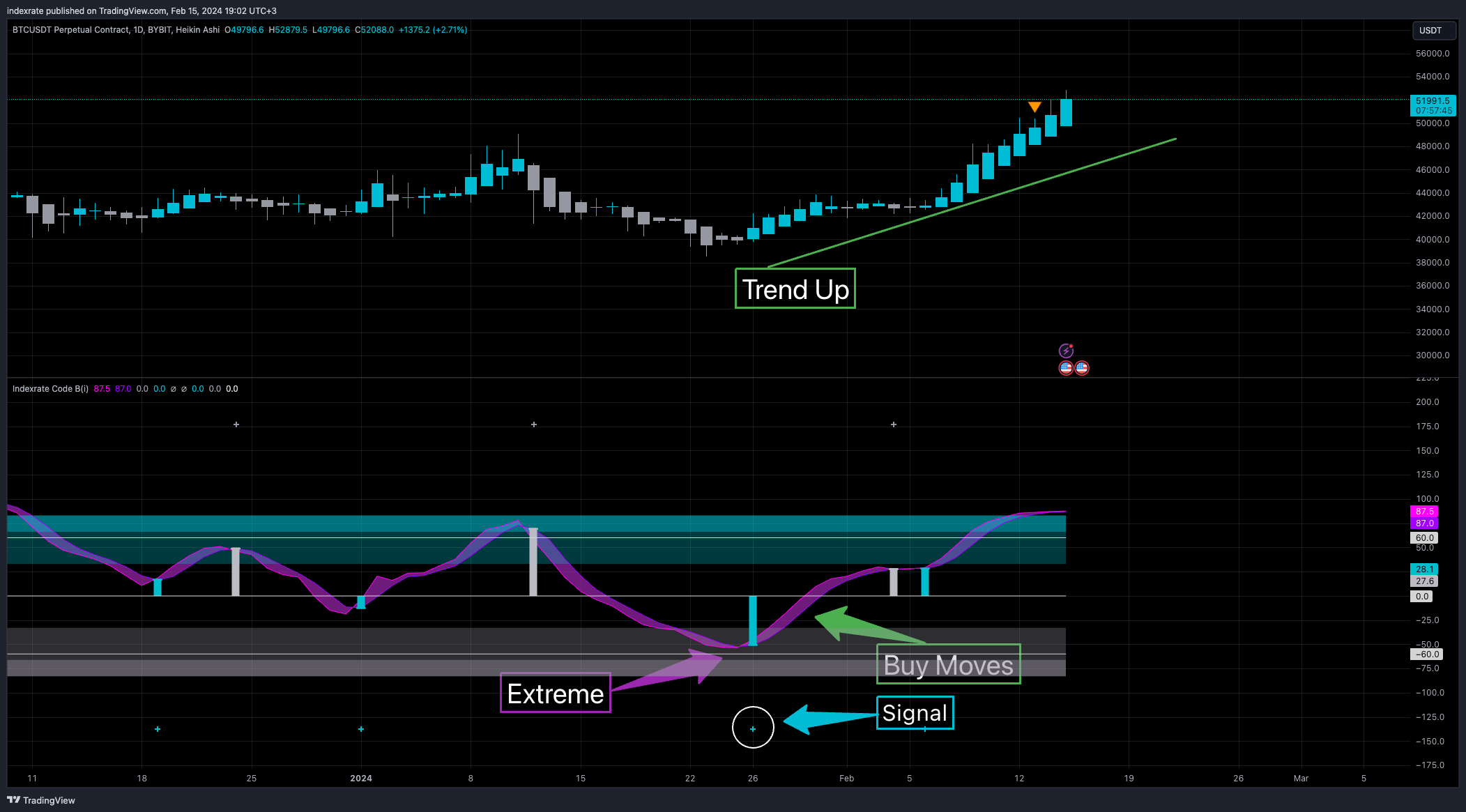1466x812 pixels.
Task: Click the 28.1 cyan value tag
Action: pyautogui.click(x=1424, y=569)
